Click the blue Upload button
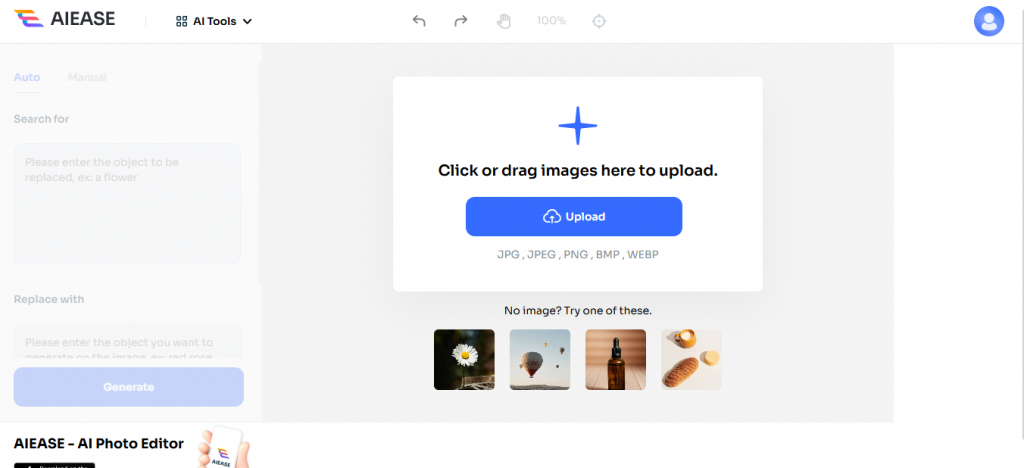 click(x=574, y=216)
